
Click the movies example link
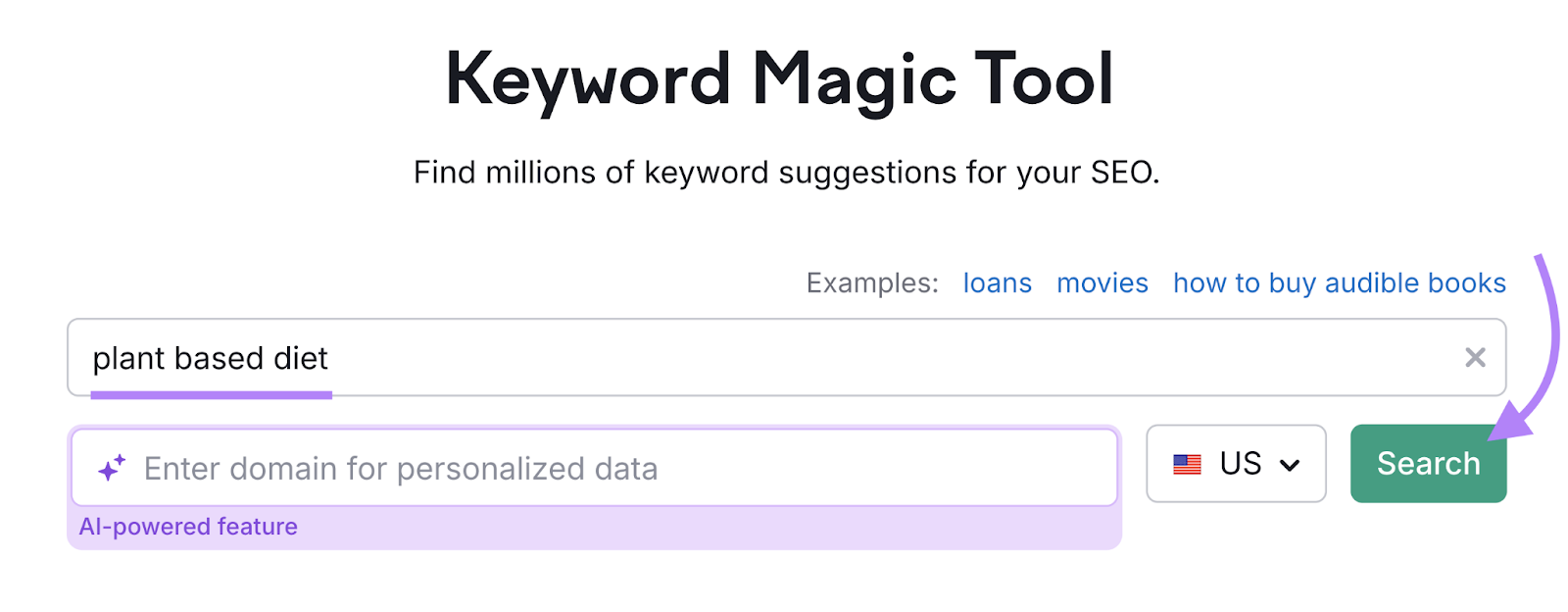point(1102,283)
